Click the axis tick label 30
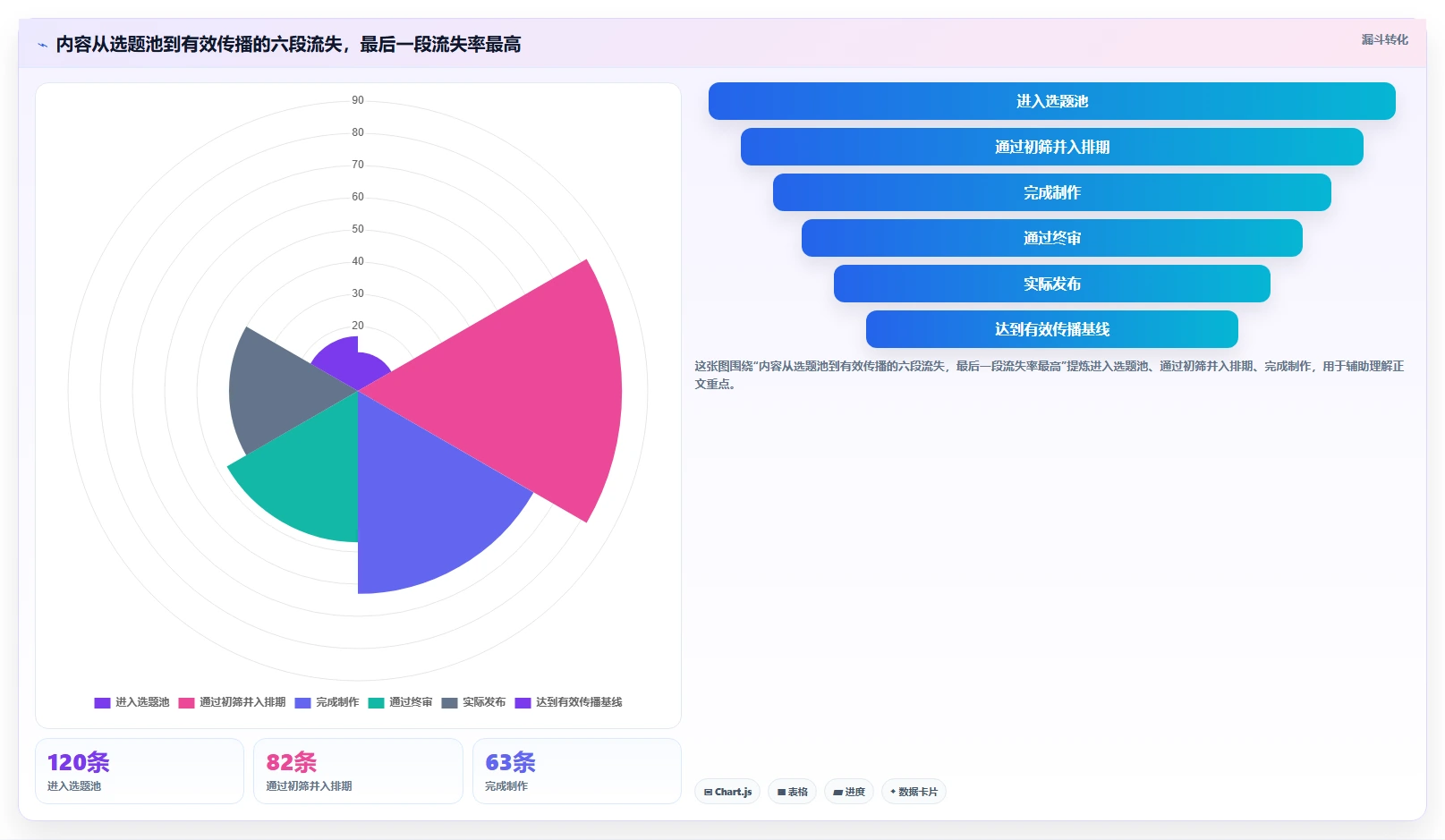The width and height of the screenshot is (1445, 840). 358,293
